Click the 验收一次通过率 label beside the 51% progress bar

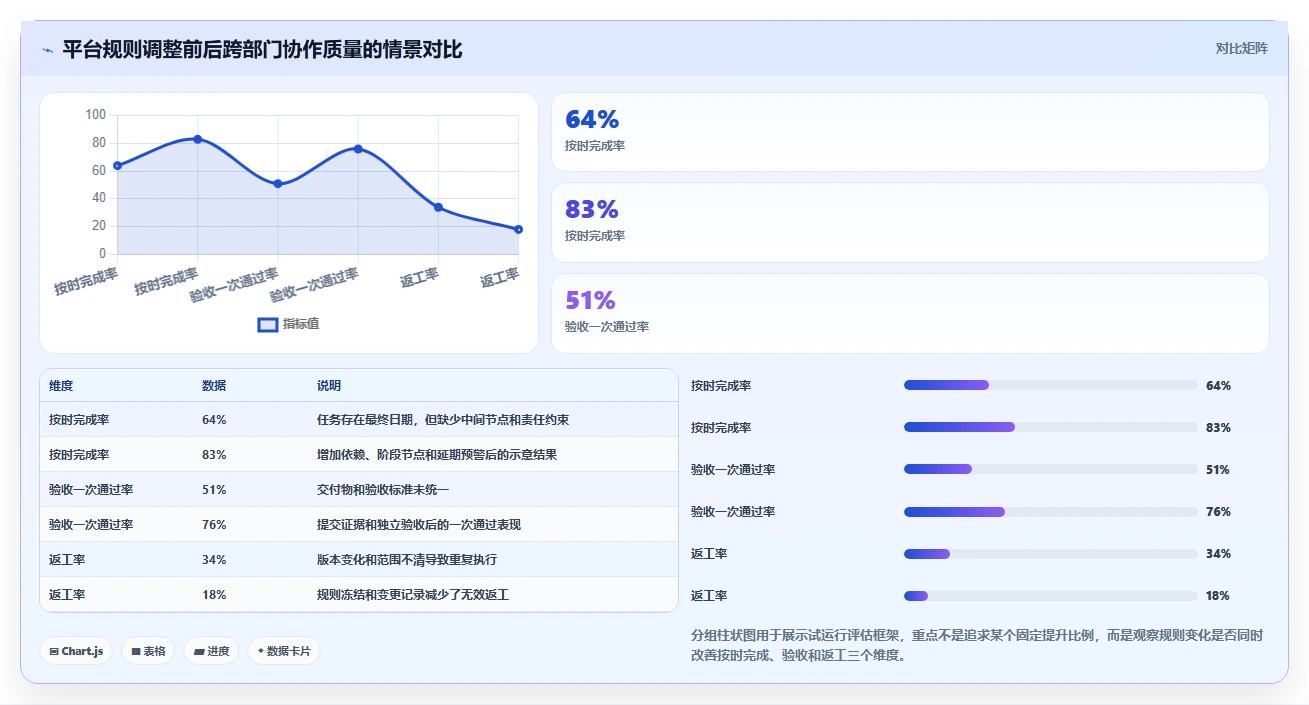733,469
